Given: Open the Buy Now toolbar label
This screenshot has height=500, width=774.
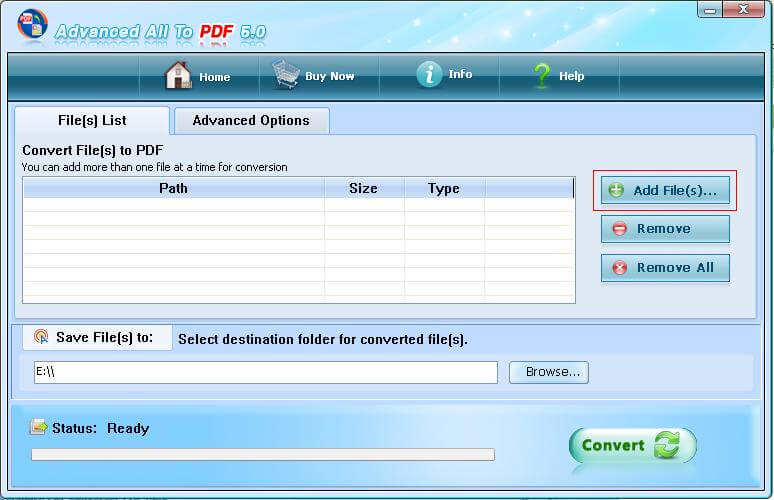Looking at the screenshot, I should coord(329,76).
